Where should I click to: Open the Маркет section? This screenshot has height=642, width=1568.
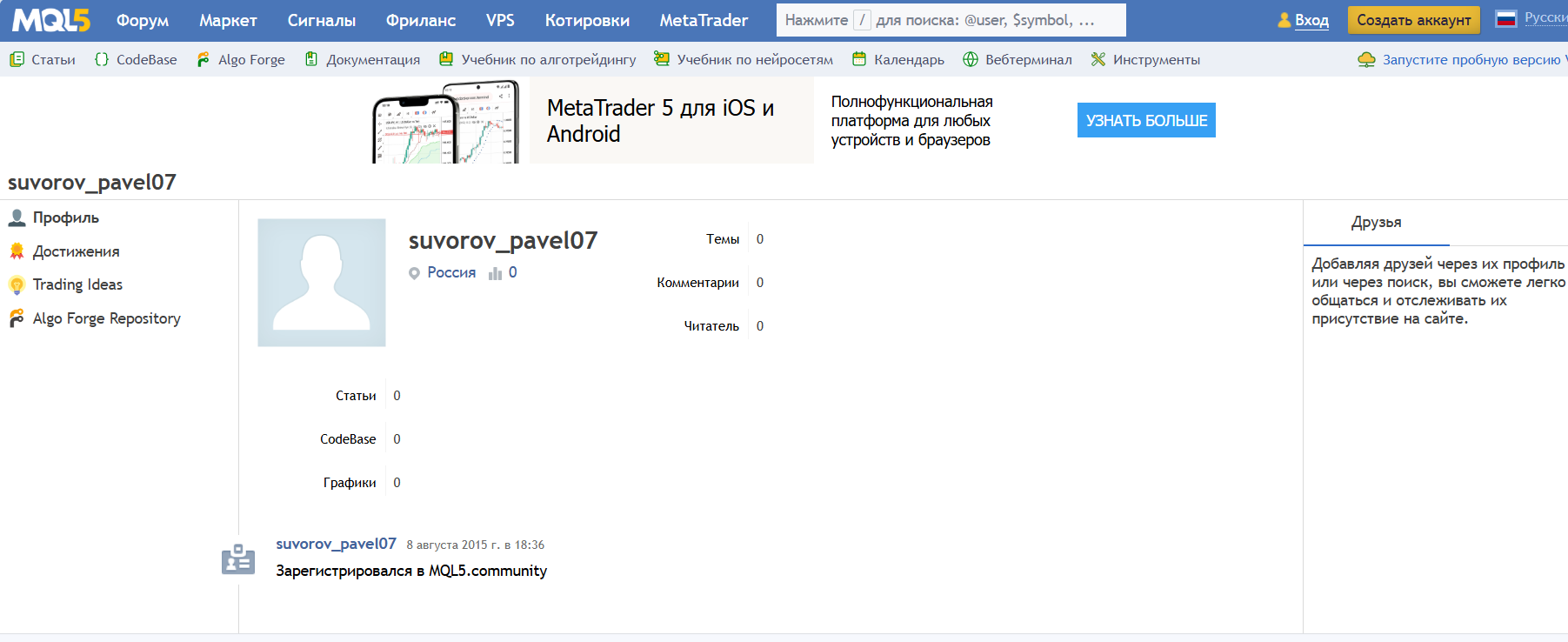click(x=228, y=20)
